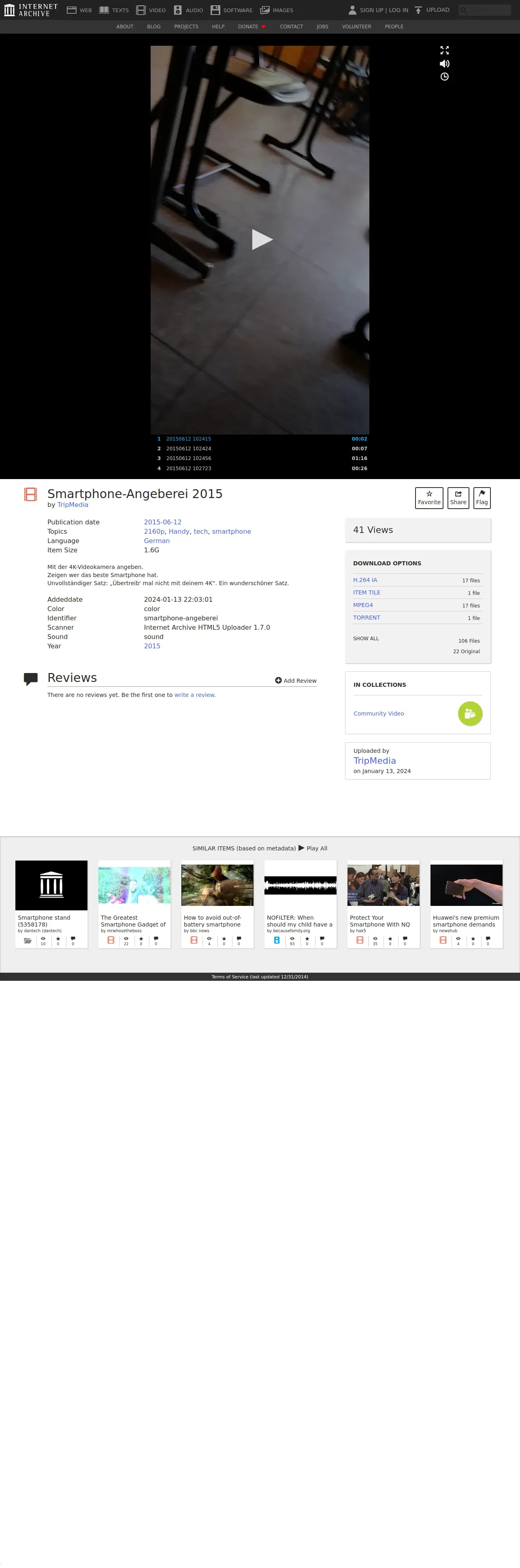
Task: Open publication date 2015-06-12 link
Action: [x=162, y=522]
